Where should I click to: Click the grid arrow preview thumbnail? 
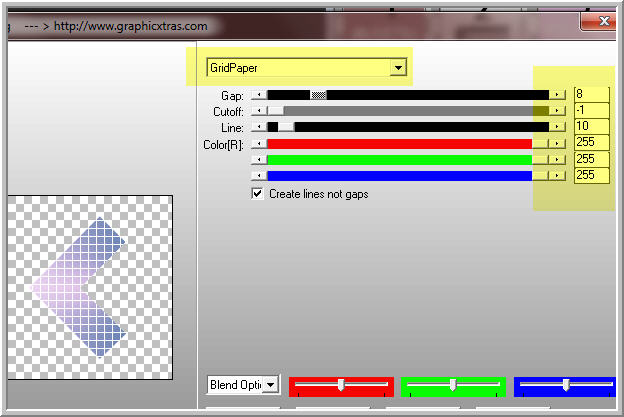pos(90,287)
